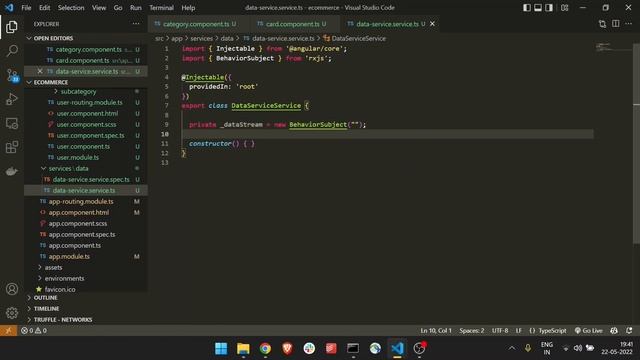
Task: Open Slack from taskbar
Action: (309, 349)
